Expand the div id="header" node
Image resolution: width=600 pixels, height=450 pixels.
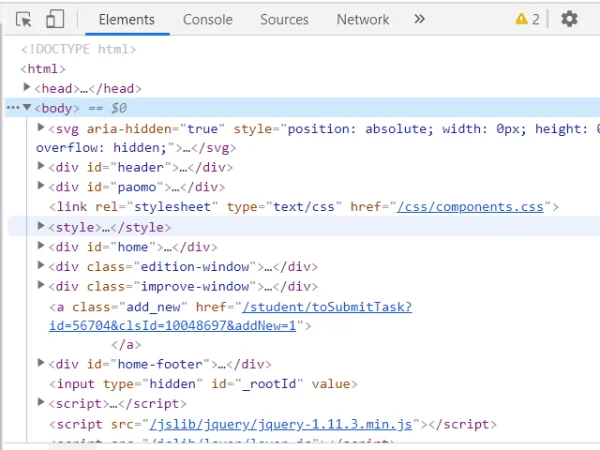coord(41,167)
